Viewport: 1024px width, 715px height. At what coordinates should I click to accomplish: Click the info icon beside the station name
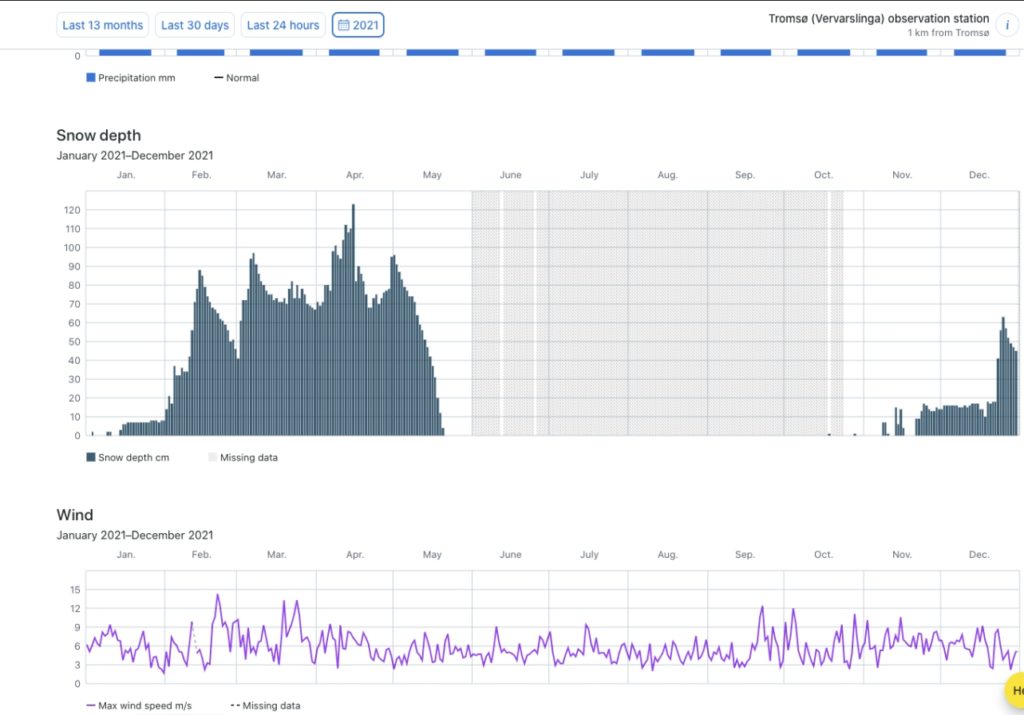tap(1006, 25)
